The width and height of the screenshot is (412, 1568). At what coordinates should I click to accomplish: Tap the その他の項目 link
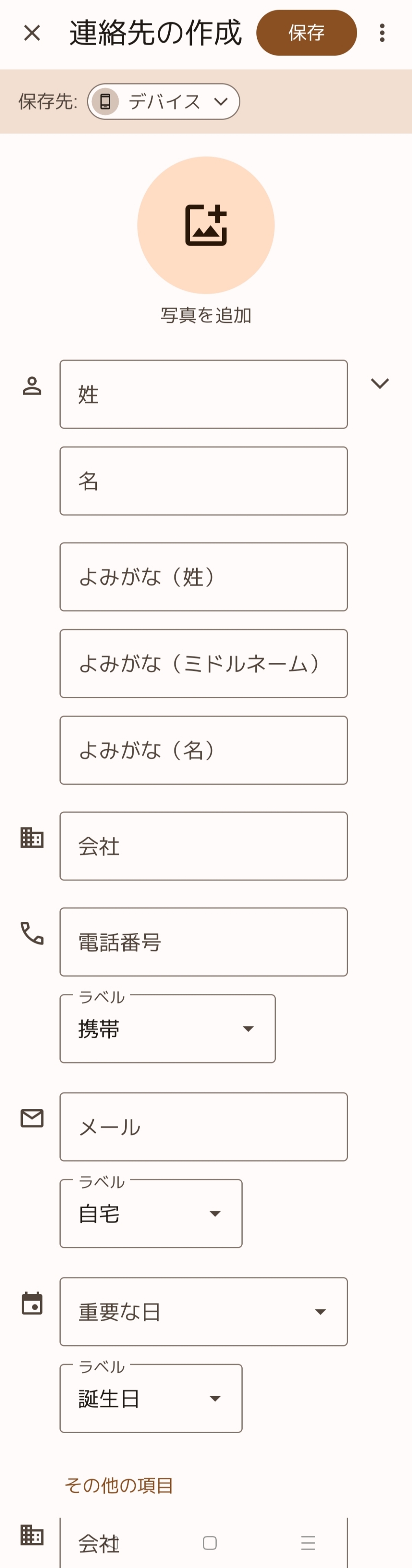pos(119,1485)
